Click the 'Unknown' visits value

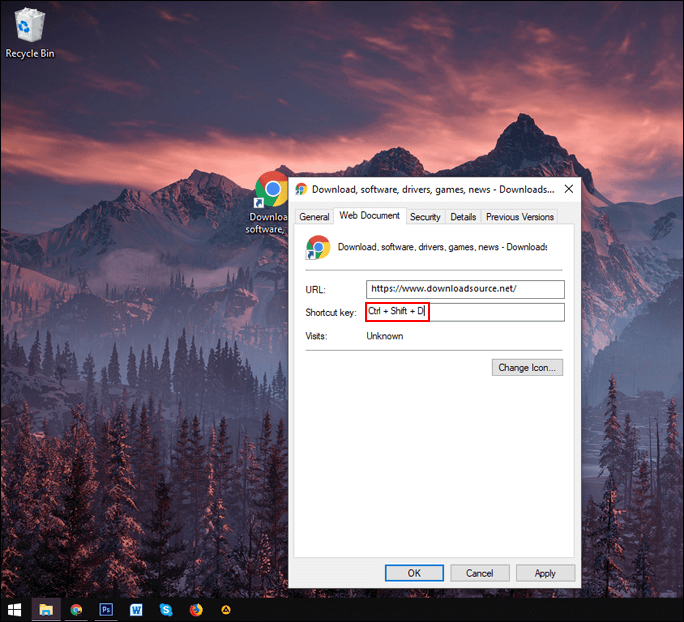coord(385,336)
